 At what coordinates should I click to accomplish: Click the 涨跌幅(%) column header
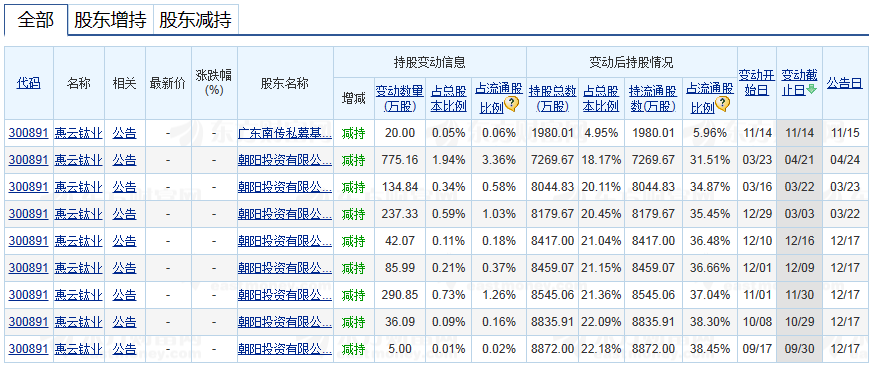214,82
